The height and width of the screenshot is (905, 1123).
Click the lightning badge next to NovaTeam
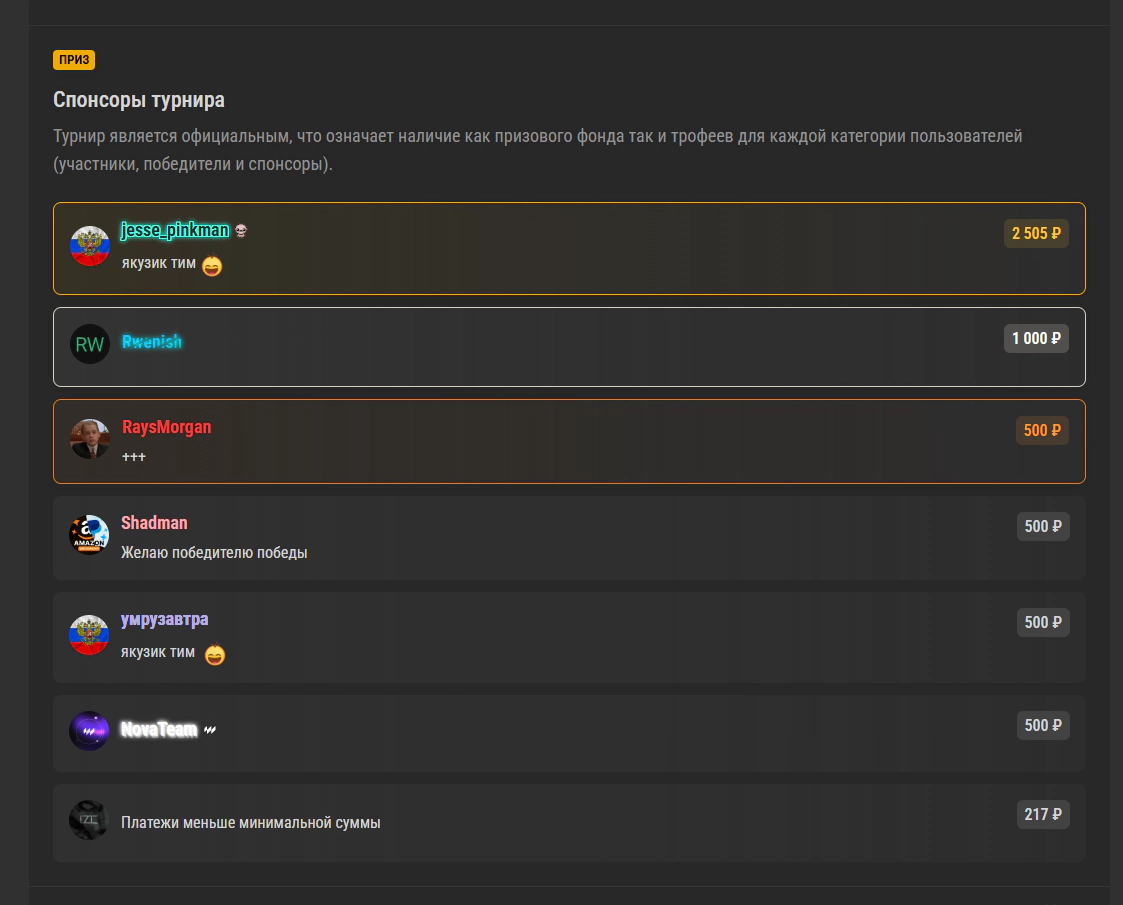pyautogui.click(x=210, y=730)
